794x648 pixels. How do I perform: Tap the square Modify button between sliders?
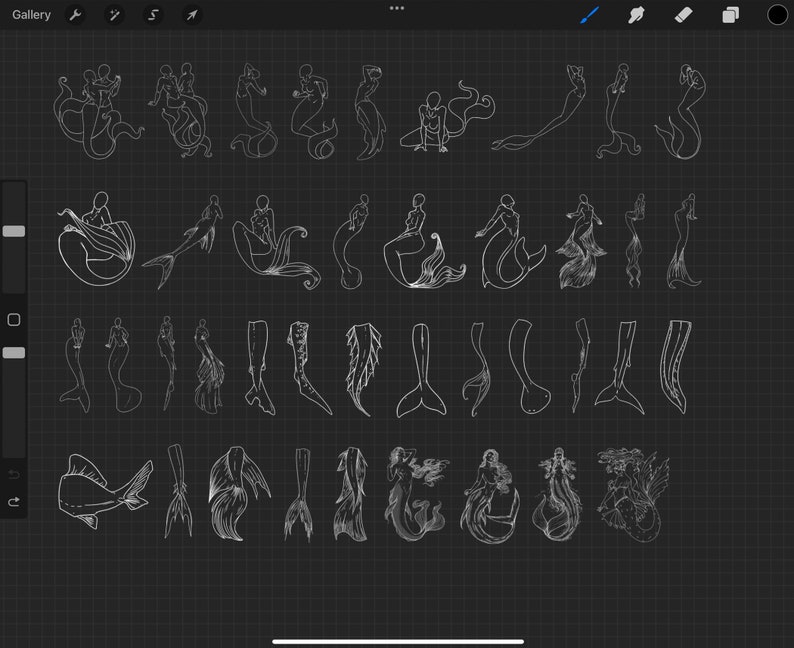14,319
